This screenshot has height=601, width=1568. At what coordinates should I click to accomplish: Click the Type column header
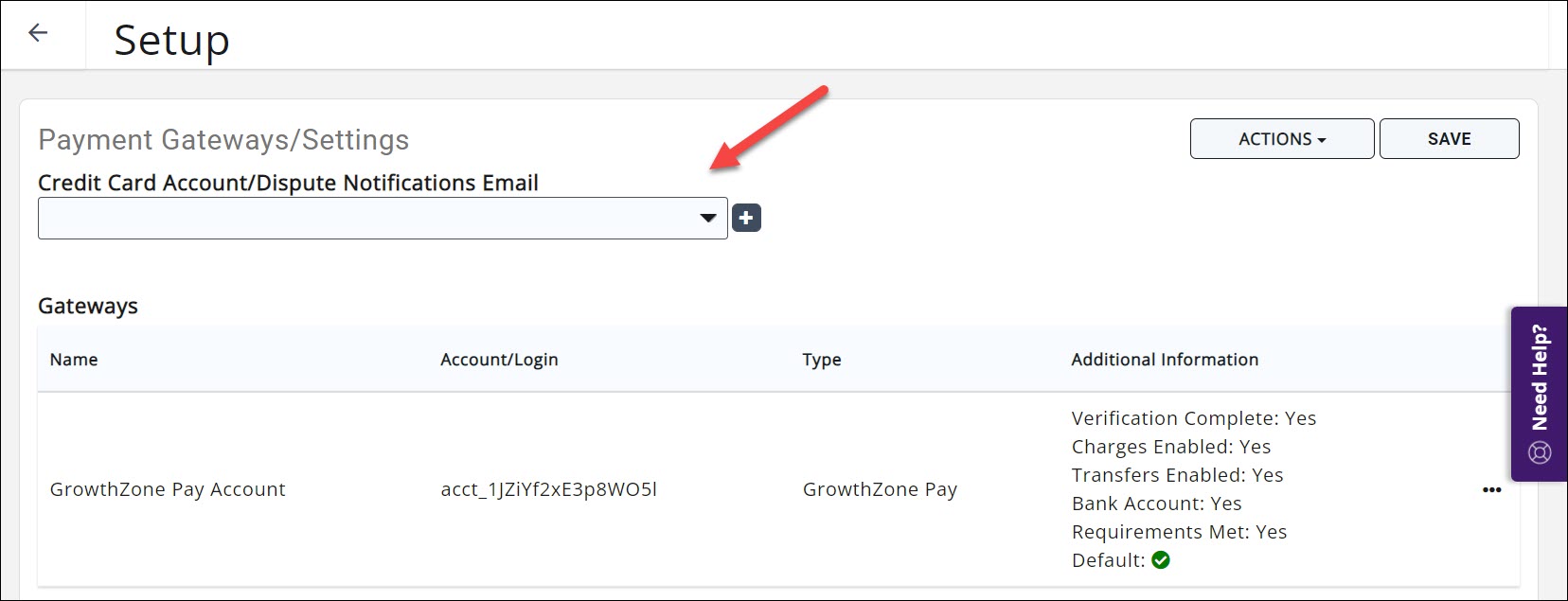pyautogui.click(x=821, y=360)
